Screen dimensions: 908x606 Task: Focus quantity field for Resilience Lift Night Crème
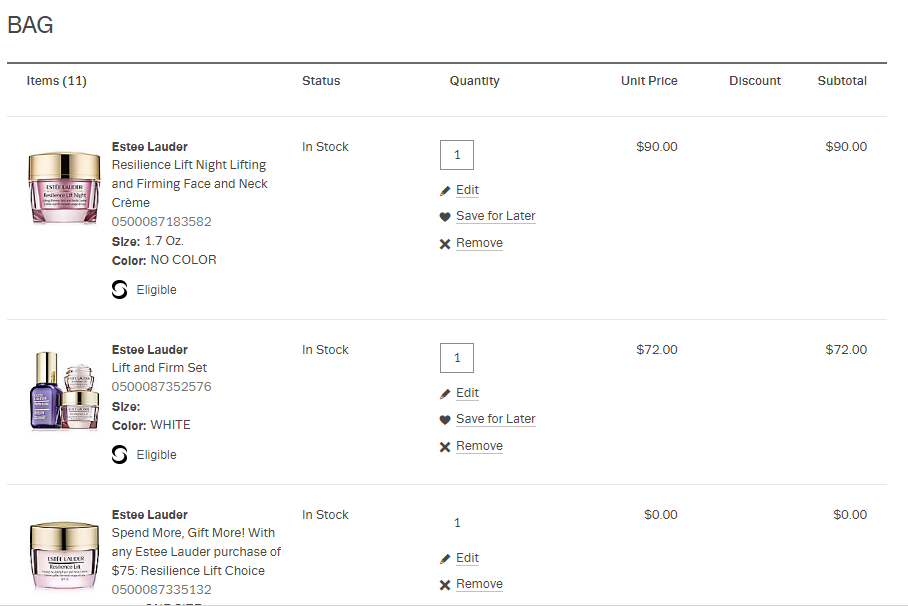click(457, 155)
